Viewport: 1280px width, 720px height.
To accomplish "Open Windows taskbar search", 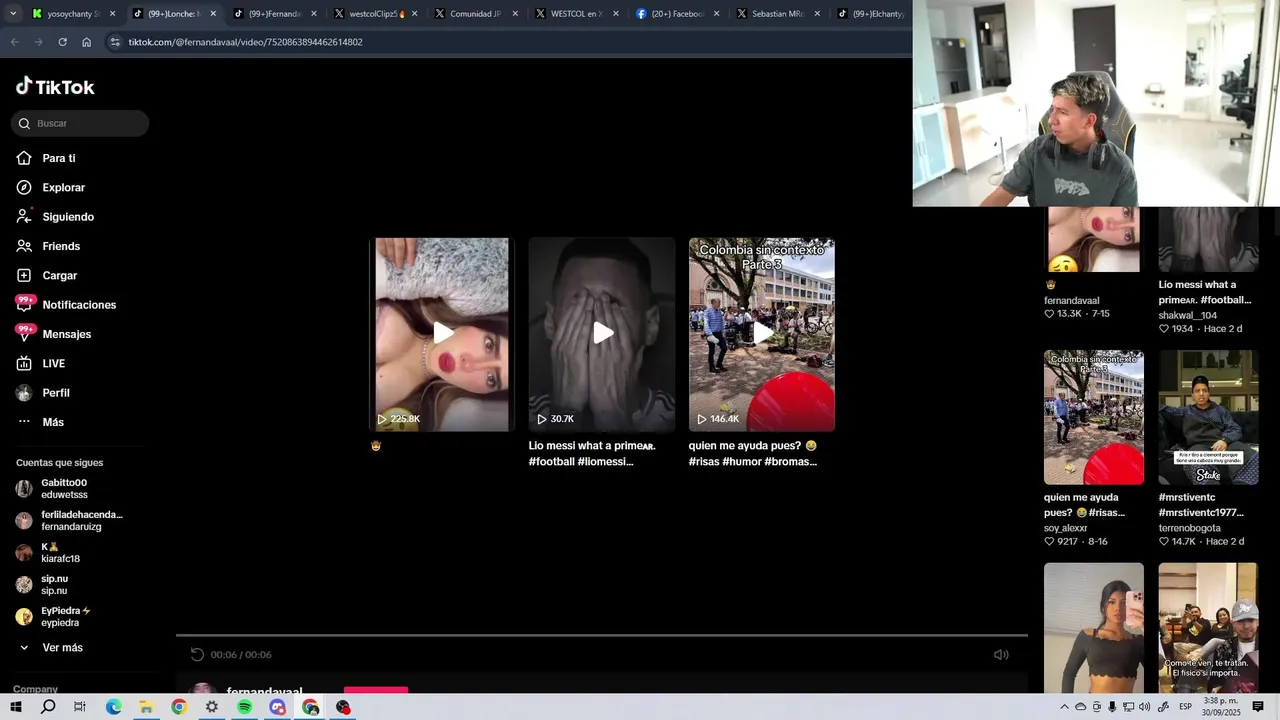I will click(x=48, y=707).
